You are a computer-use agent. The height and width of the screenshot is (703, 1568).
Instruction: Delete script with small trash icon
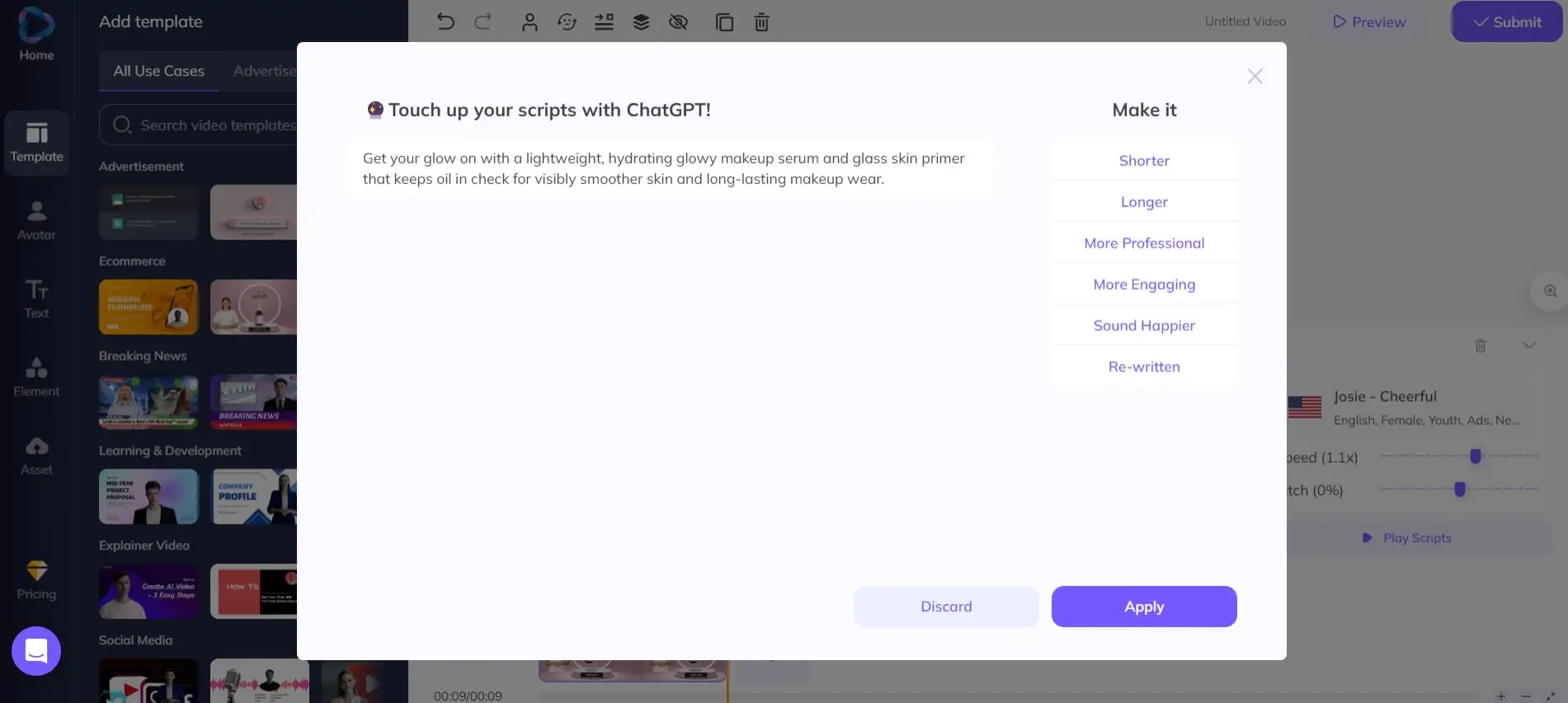point(1481,346)
